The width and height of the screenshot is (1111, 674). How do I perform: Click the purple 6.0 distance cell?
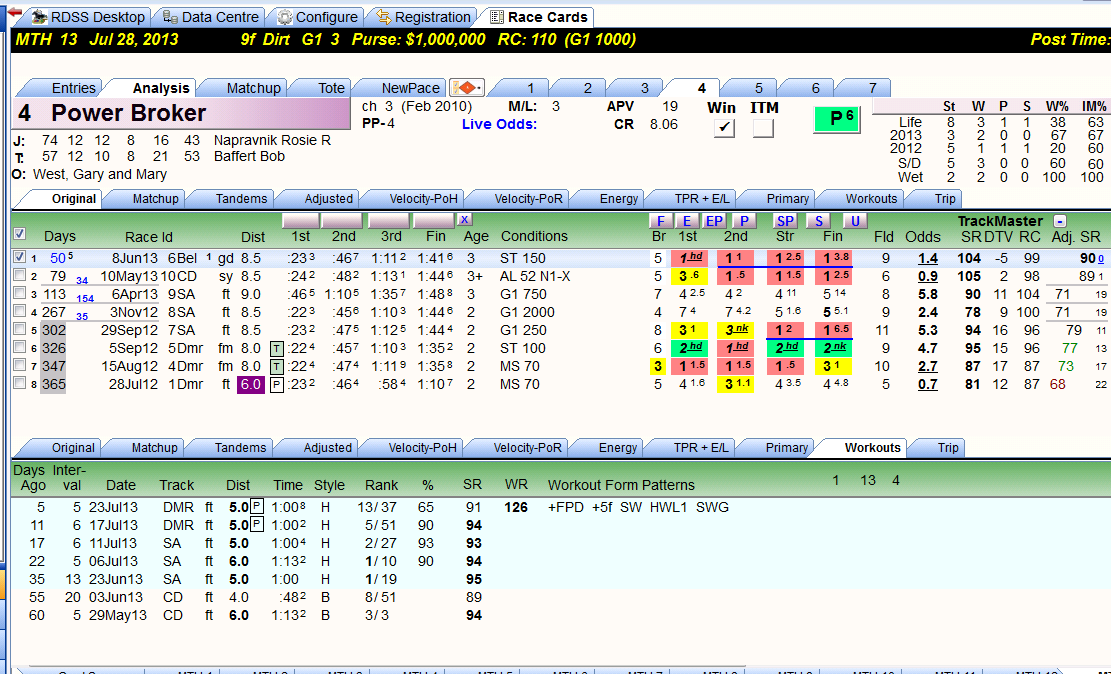tap(250, 384)
